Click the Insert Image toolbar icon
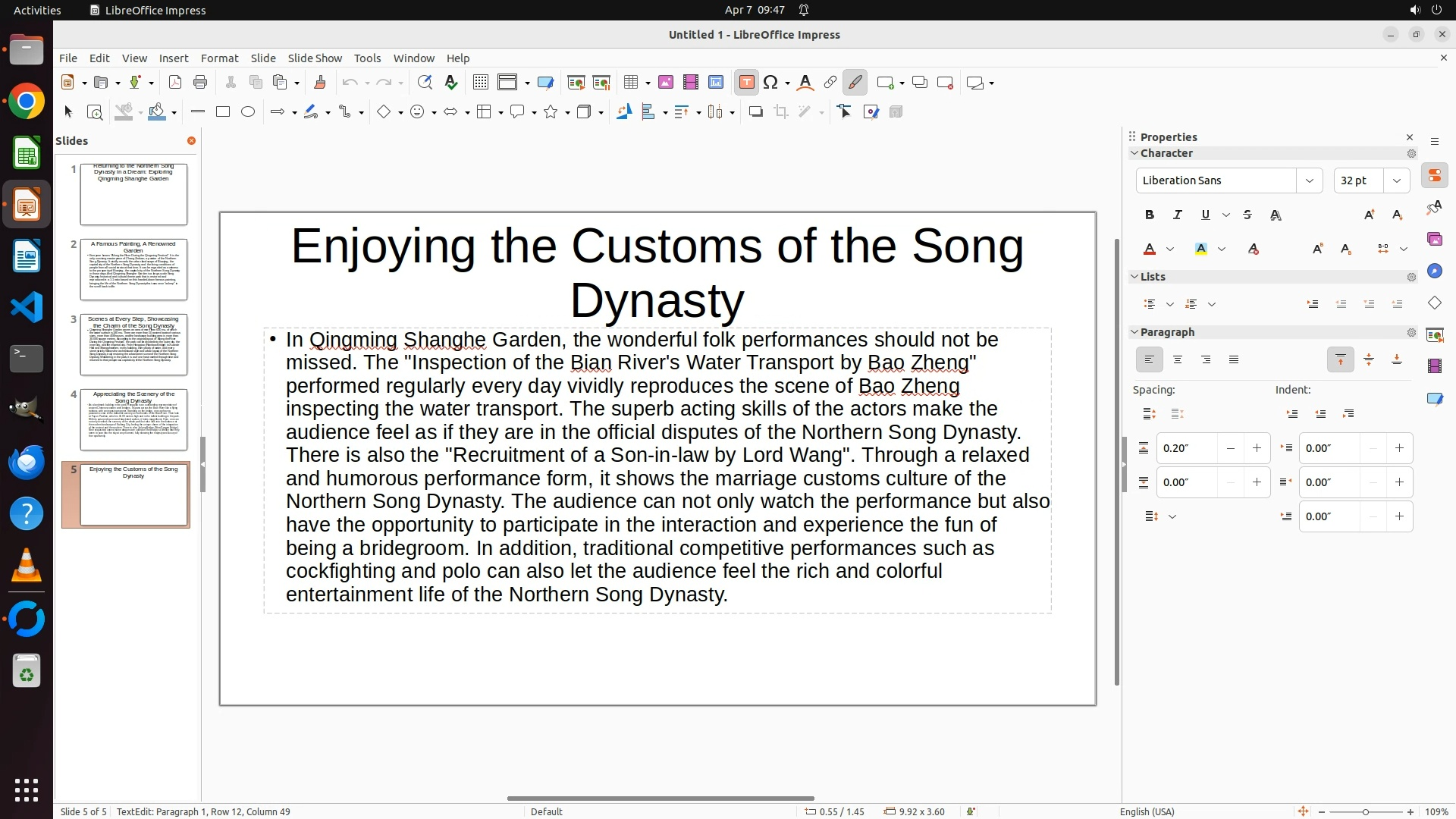The height and width of the screenshot is (819, 1456). [665, 83]
